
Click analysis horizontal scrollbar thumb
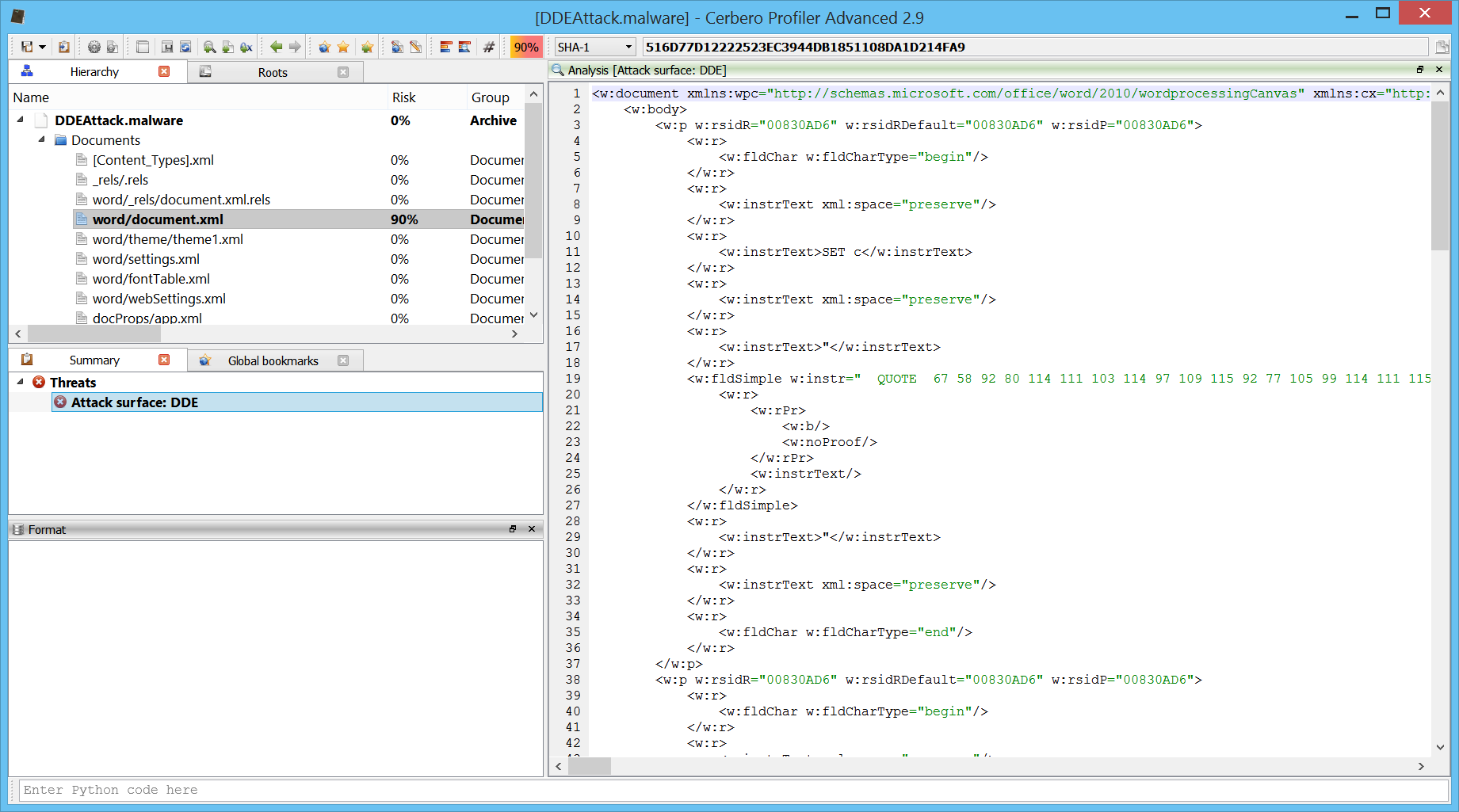pyautogui.click(x=590, y=766)
